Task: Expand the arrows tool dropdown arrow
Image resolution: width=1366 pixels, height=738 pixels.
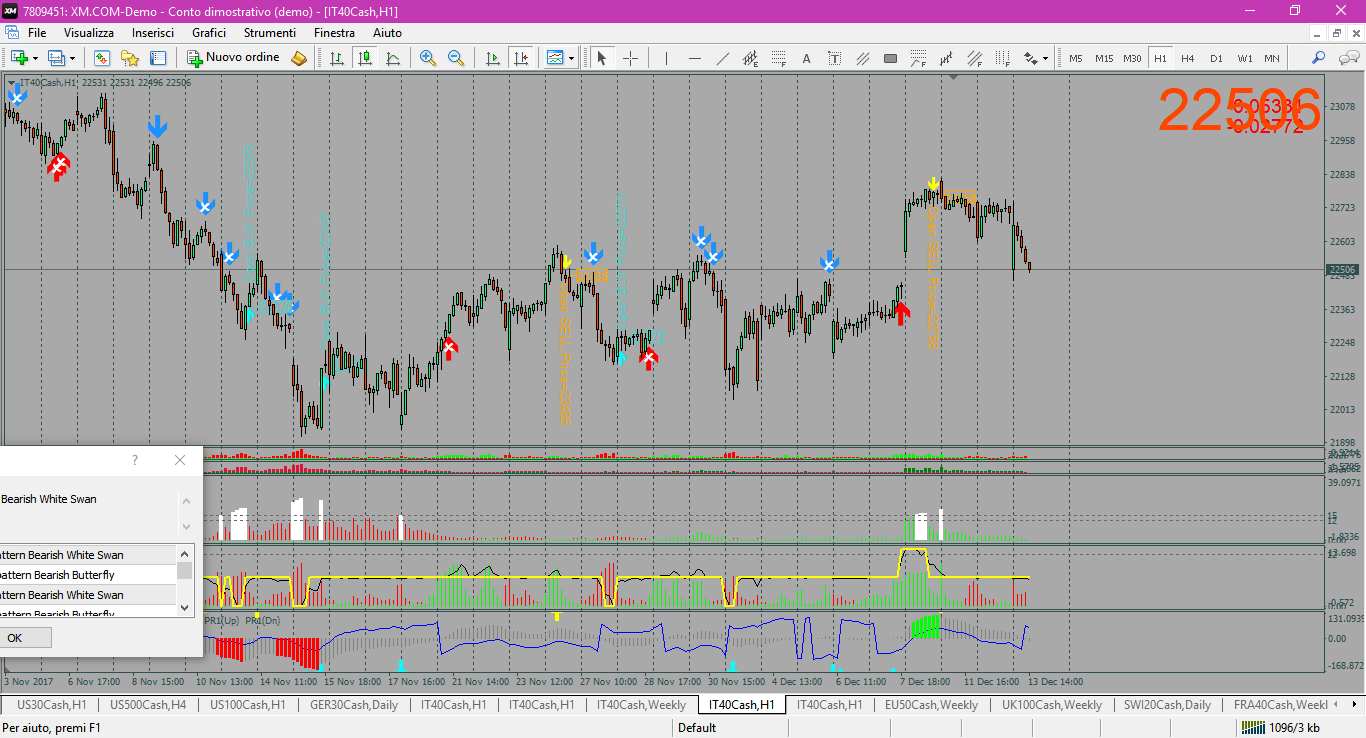Action: tap(1046, 58)
